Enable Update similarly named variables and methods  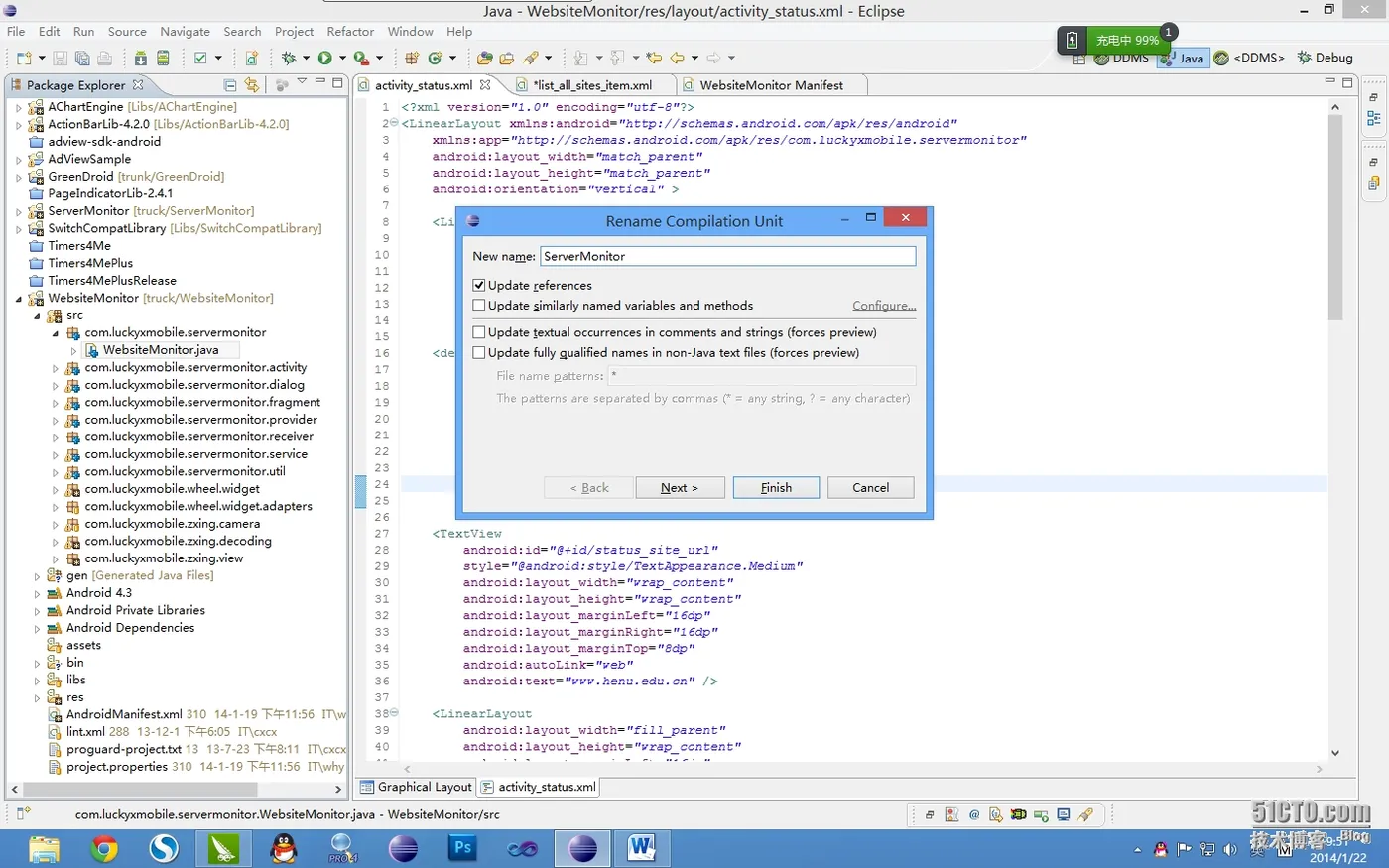479,306
